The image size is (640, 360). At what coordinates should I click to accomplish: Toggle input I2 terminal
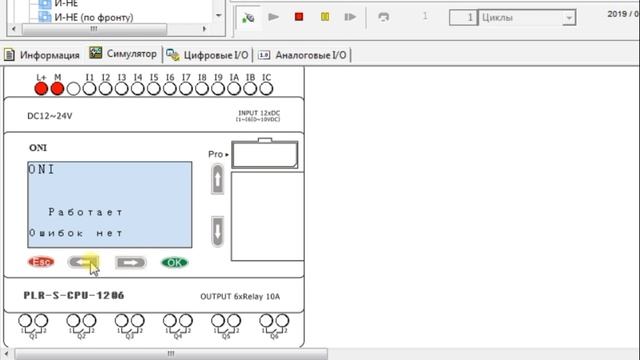[105, 89]
